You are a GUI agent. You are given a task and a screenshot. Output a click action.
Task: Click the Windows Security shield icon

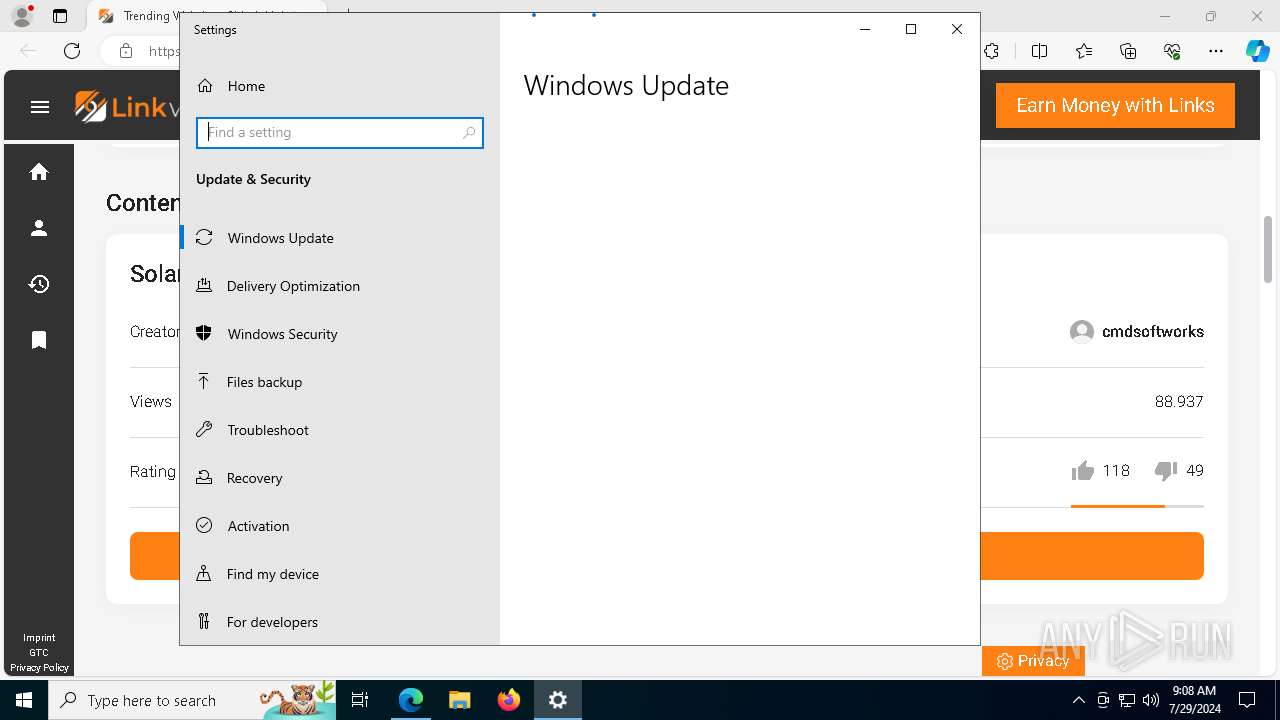tap(204, 333)
